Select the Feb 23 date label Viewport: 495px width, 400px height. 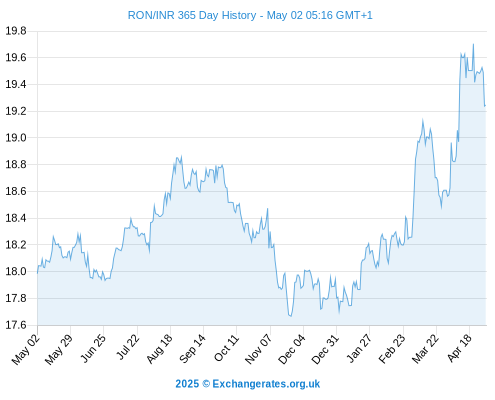click(x=392, y=349)
